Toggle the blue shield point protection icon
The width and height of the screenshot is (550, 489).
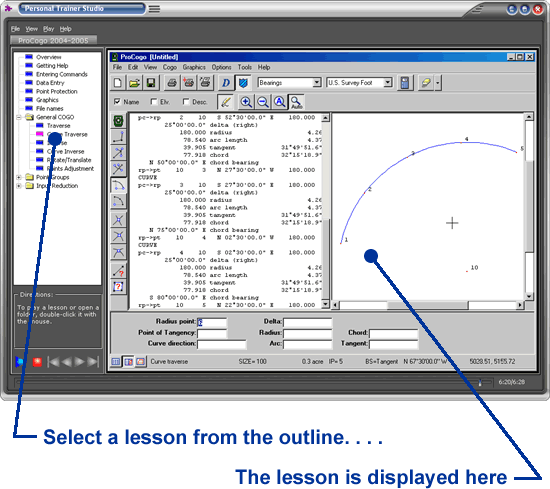click(243, 83)
